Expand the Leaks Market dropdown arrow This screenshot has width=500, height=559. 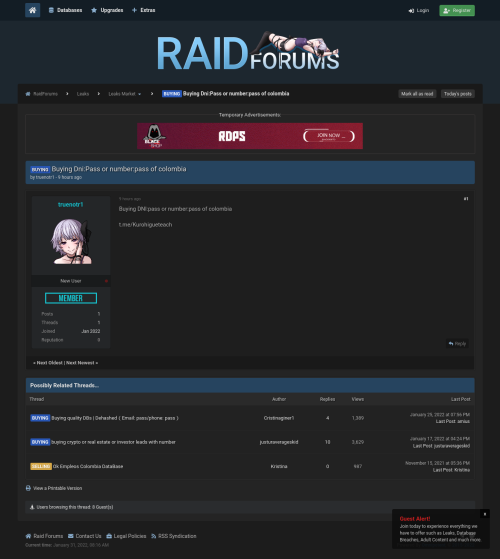[x=139, y=94]
